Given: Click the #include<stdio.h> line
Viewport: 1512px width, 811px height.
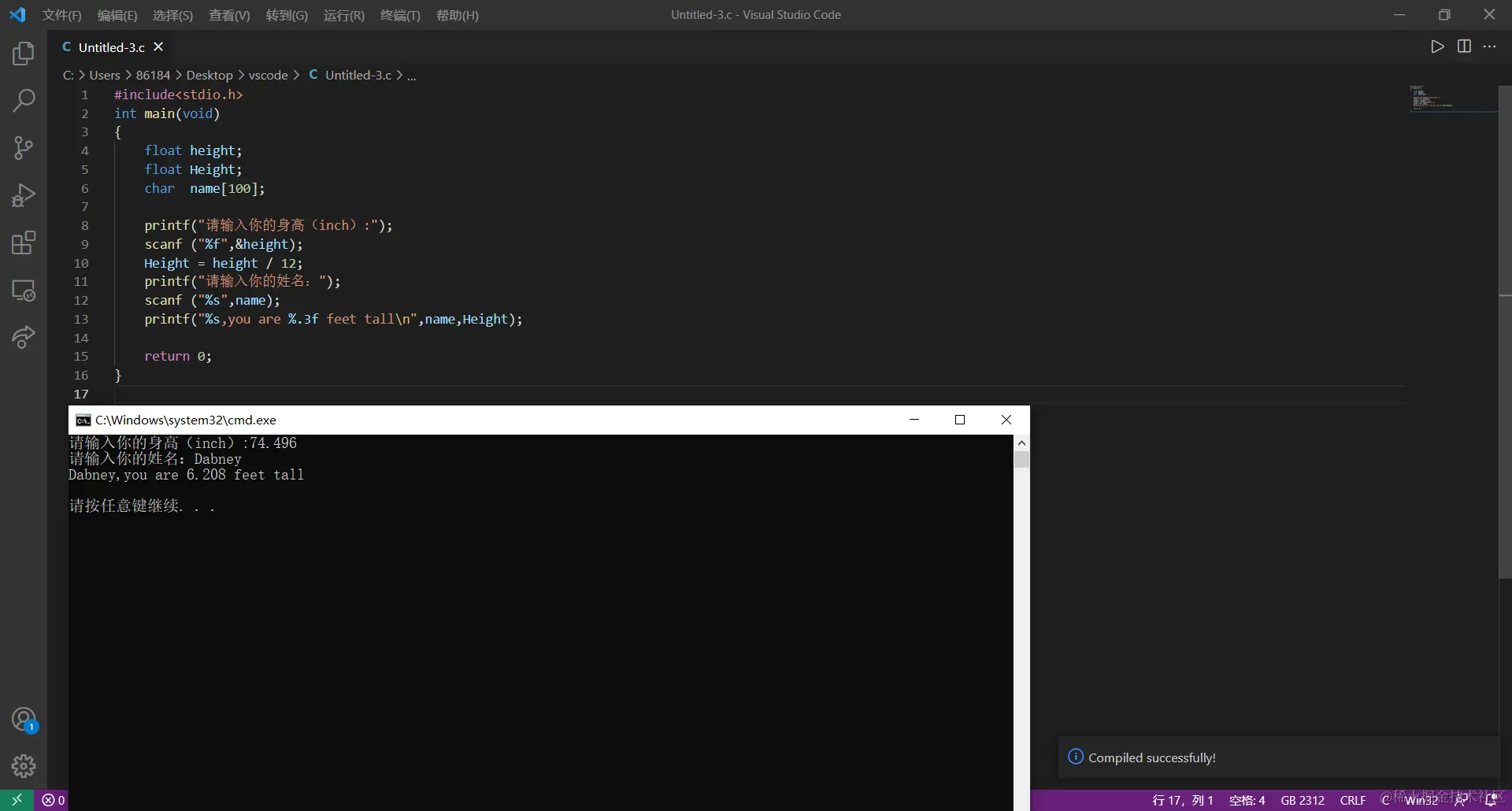Looking at the screenshot, I should point(179,94).
